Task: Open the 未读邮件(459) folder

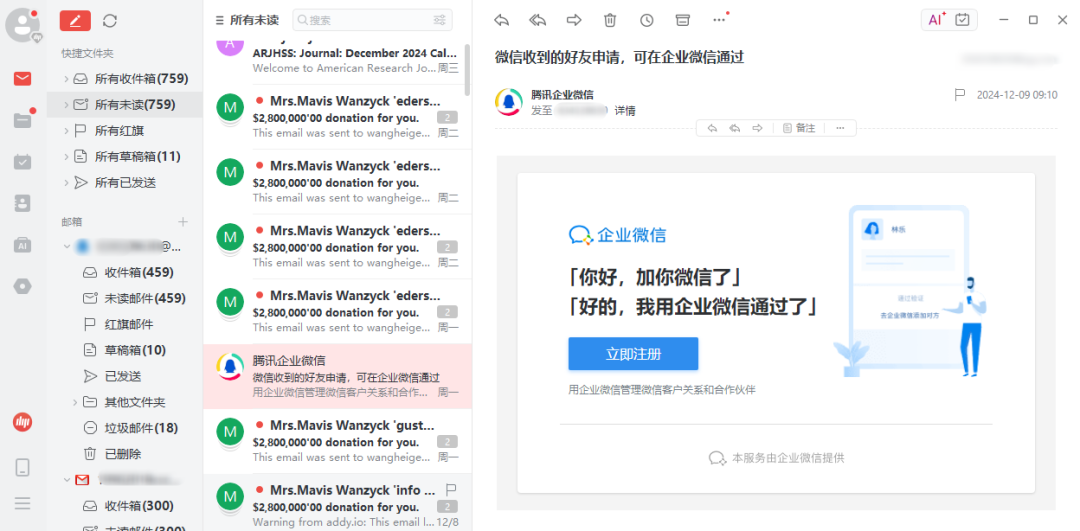Action: [x=125, y=298]
